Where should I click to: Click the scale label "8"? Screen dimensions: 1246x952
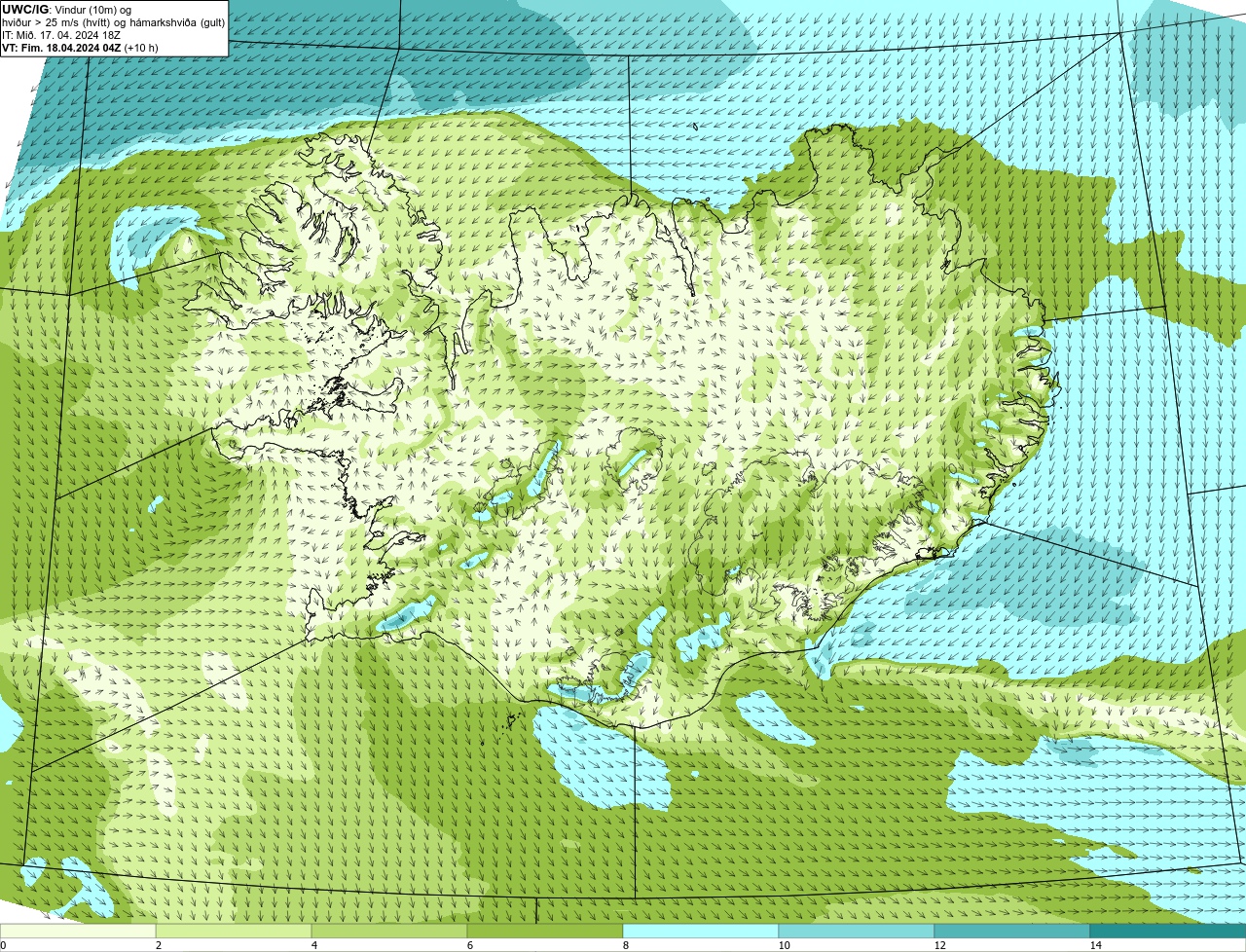pos(625,945)
